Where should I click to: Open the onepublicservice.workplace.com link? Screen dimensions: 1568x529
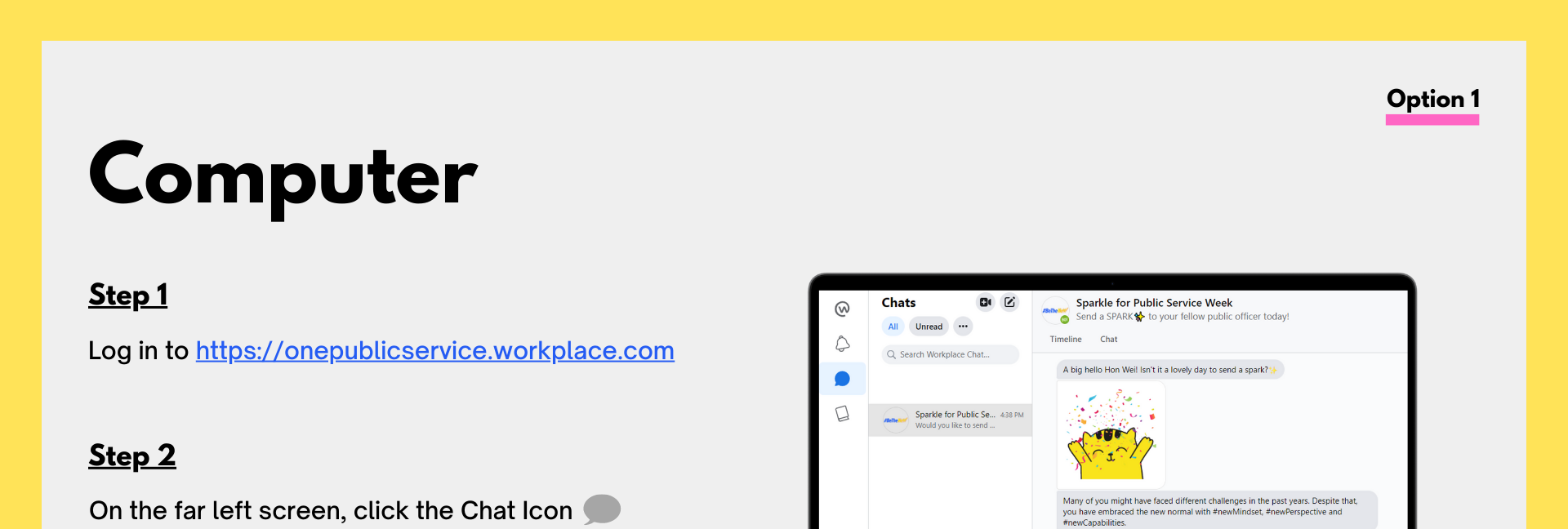[434, 350]
